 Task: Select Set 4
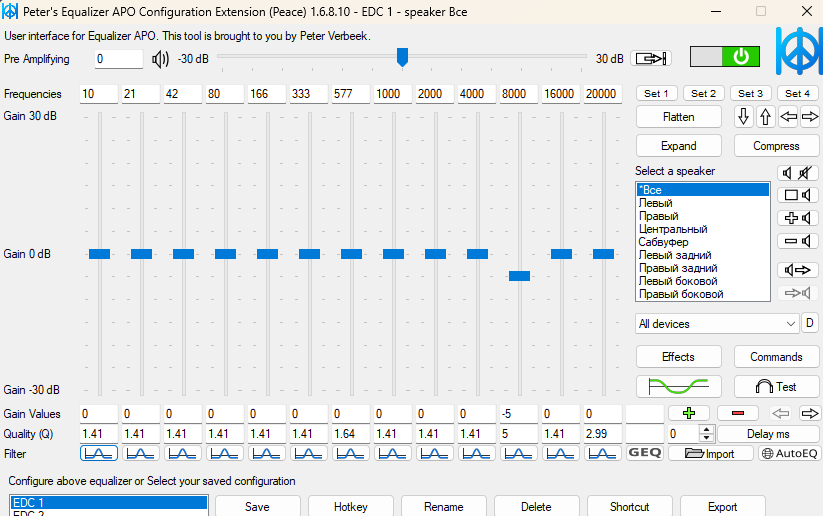[798, 93]
